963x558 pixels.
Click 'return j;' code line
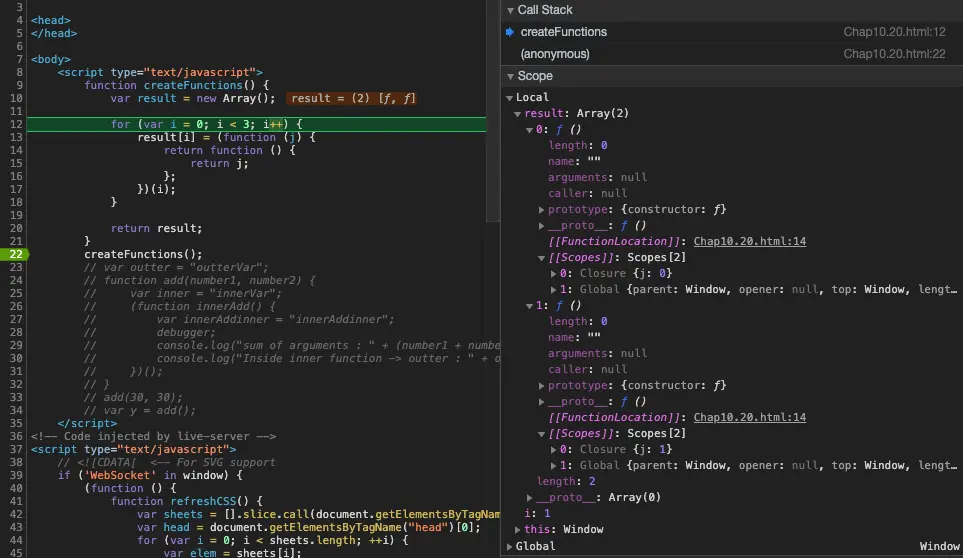219,163
